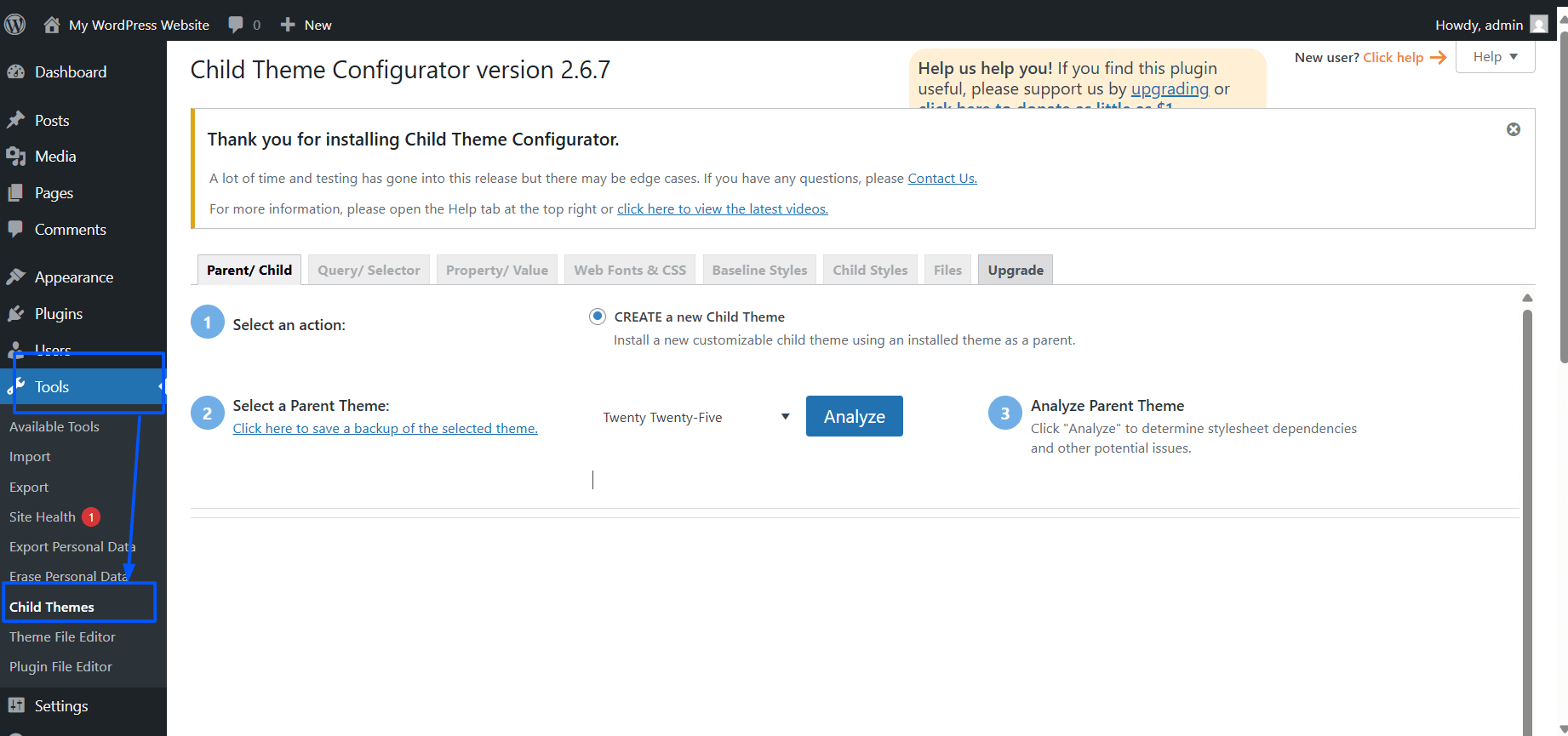The image size is (1568, 736).
Task: Click the home icon for My WordPress Website
Action: (x=52, y=25)
